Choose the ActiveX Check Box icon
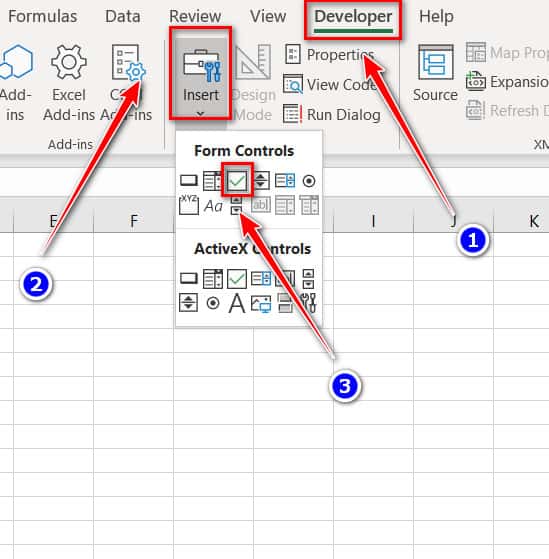This screenshot has width=549, height=559. [x=237, y=278]
